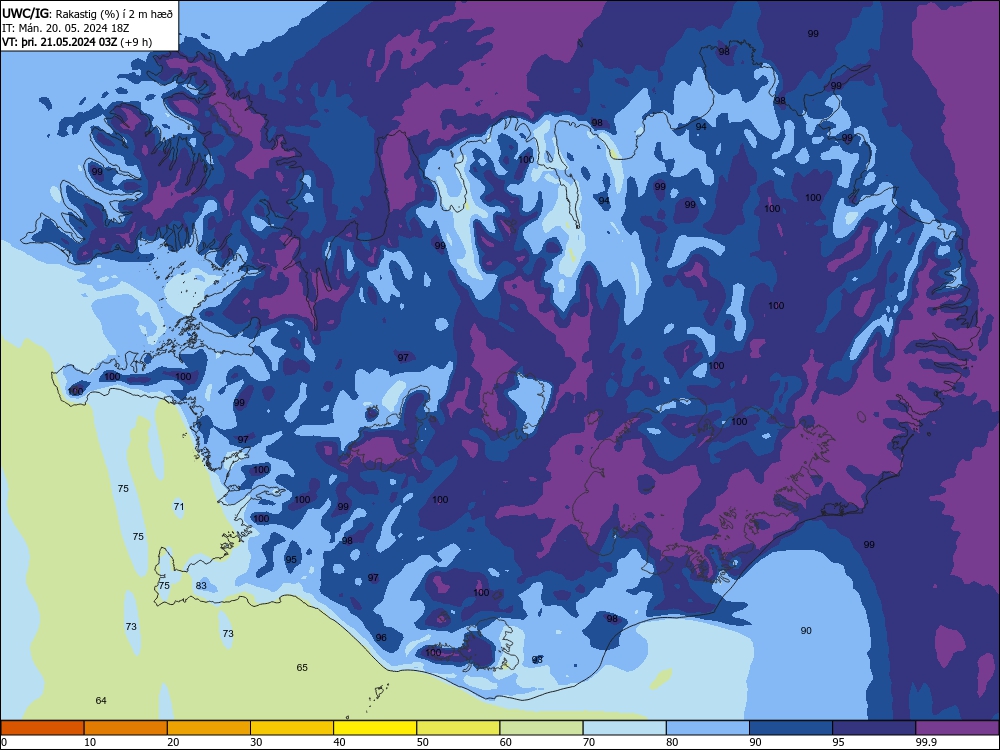Viewport: 1000px width, 750px height.
Task: Click the purple above-99.9 legend swatch
Action: tap(957, 728)
